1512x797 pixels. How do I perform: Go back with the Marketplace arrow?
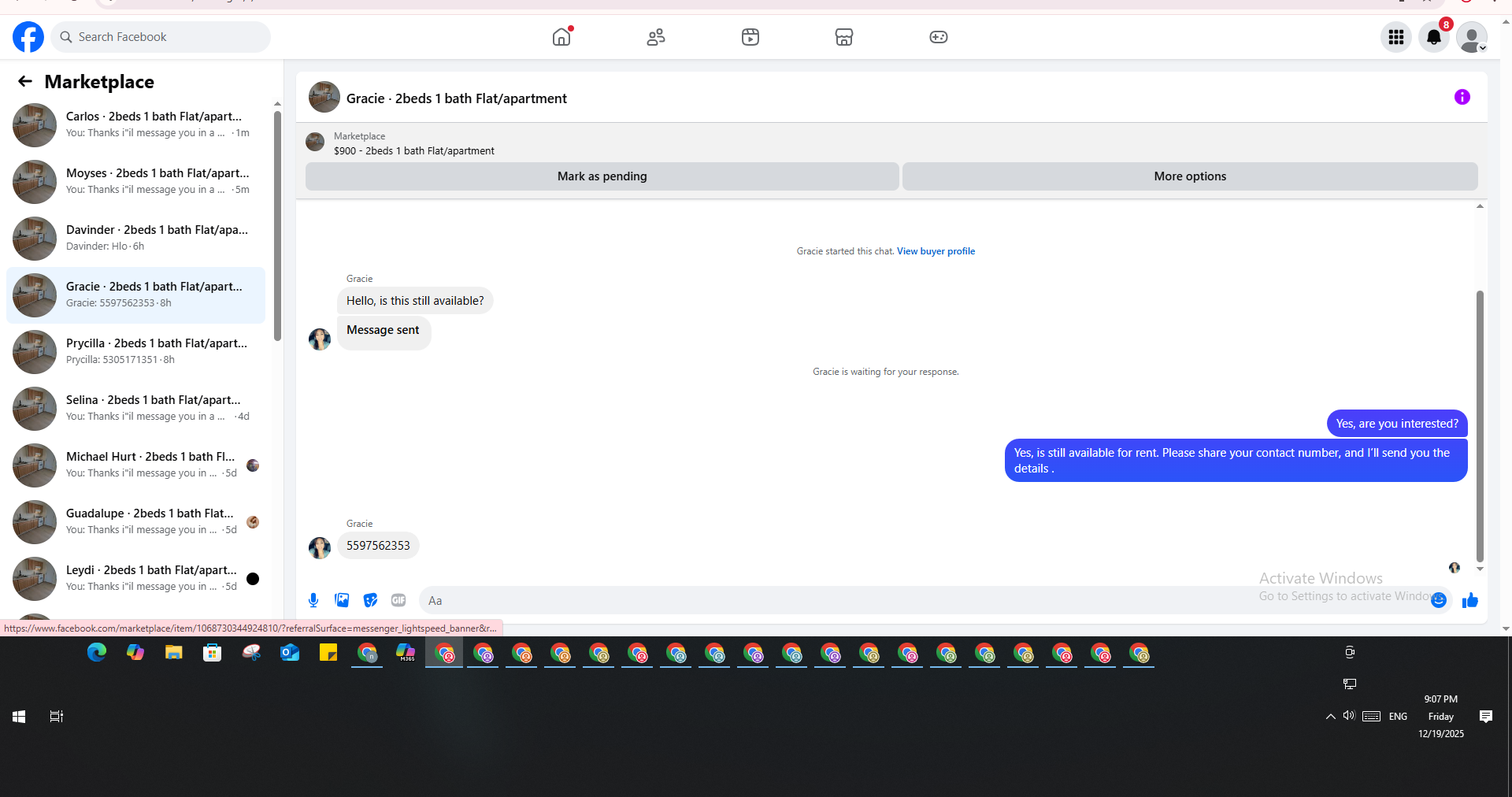pyautogui.click(x=25, y=81)
